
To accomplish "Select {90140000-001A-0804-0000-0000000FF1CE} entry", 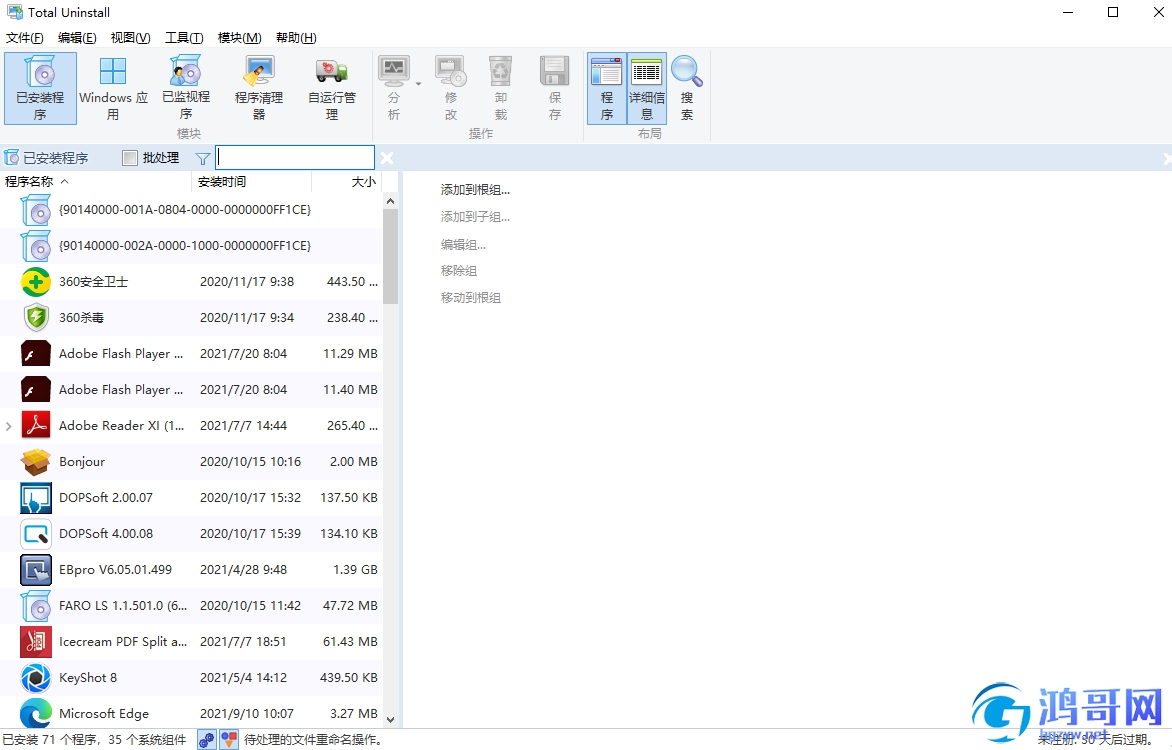I will click(x=191, y=210).
